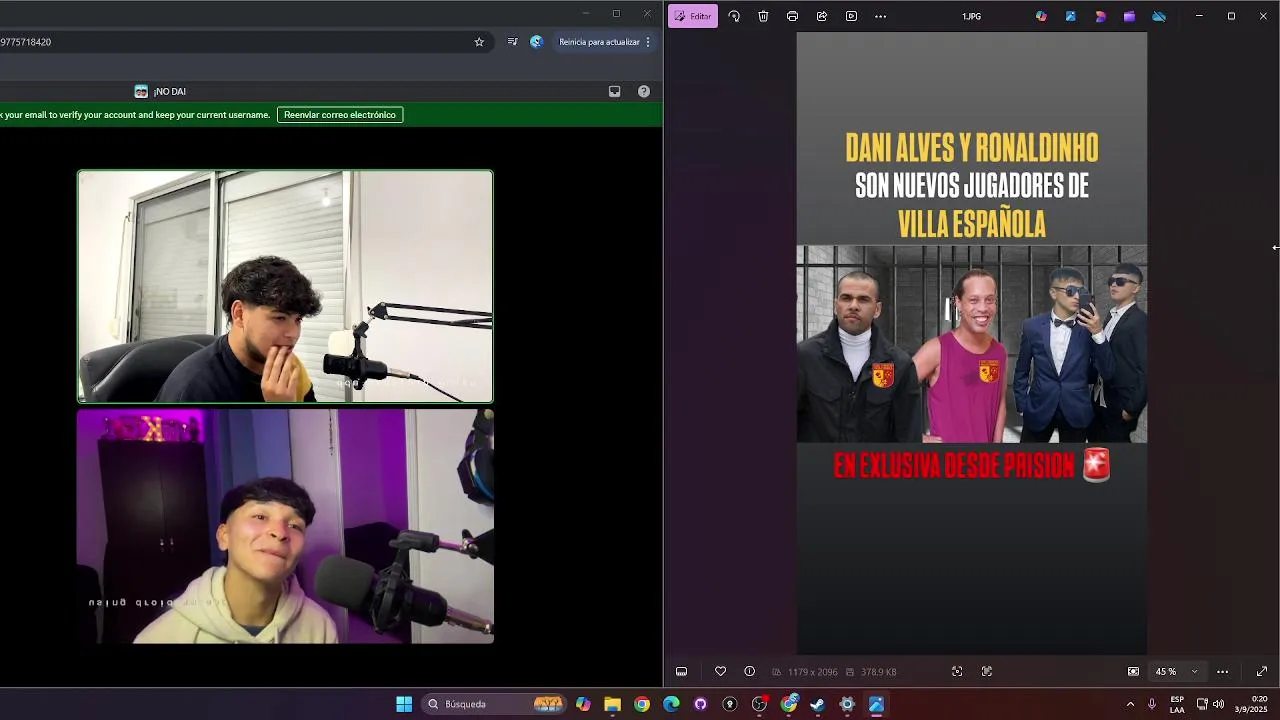Open Microsoft Edge from taskbar

(x=671, y=704)
